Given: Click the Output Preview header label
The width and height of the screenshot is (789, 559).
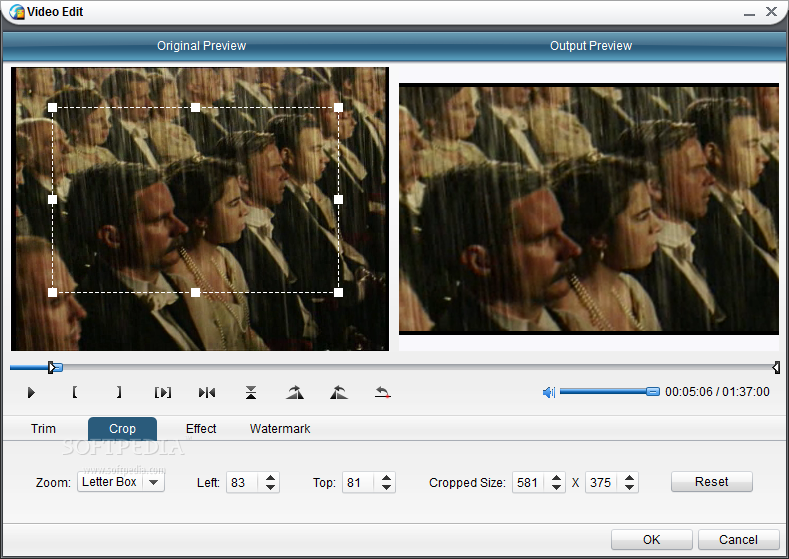Looking at the screenshot, I should 591,46.
